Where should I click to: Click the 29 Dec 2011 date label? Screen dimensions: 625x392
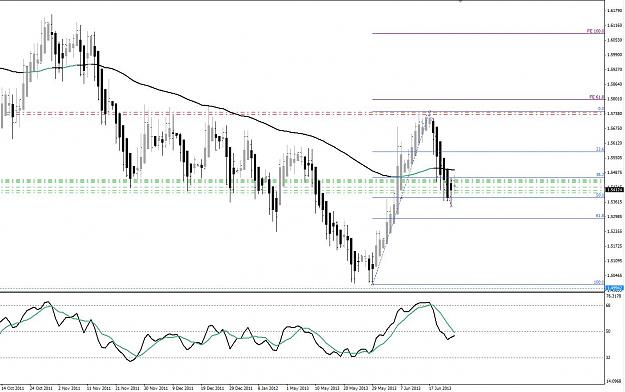(x=241, y=388)
